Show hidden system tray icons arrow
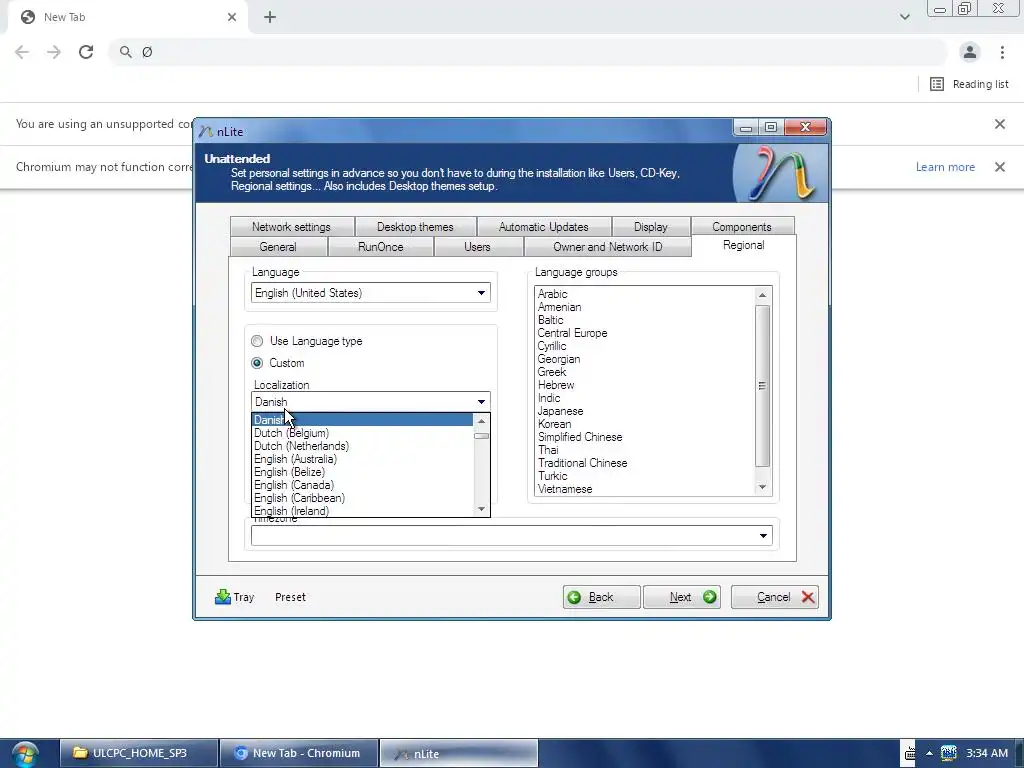Screen dimensions: 1024x768 coord(929,753)
